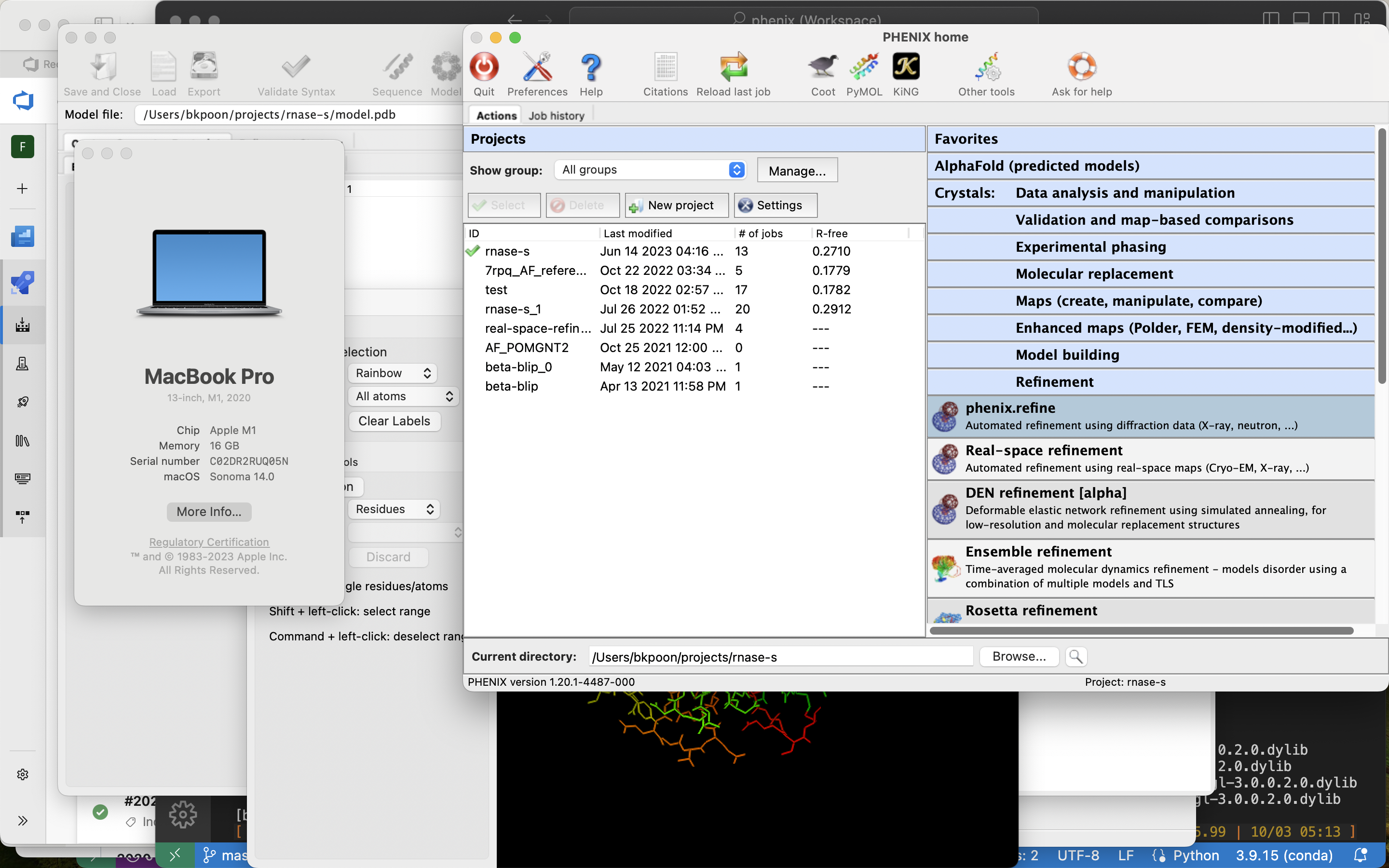This screenshot has height=868, width=1389.
Task: Open PHENIX Preferences
Action: tap(537, 67)
